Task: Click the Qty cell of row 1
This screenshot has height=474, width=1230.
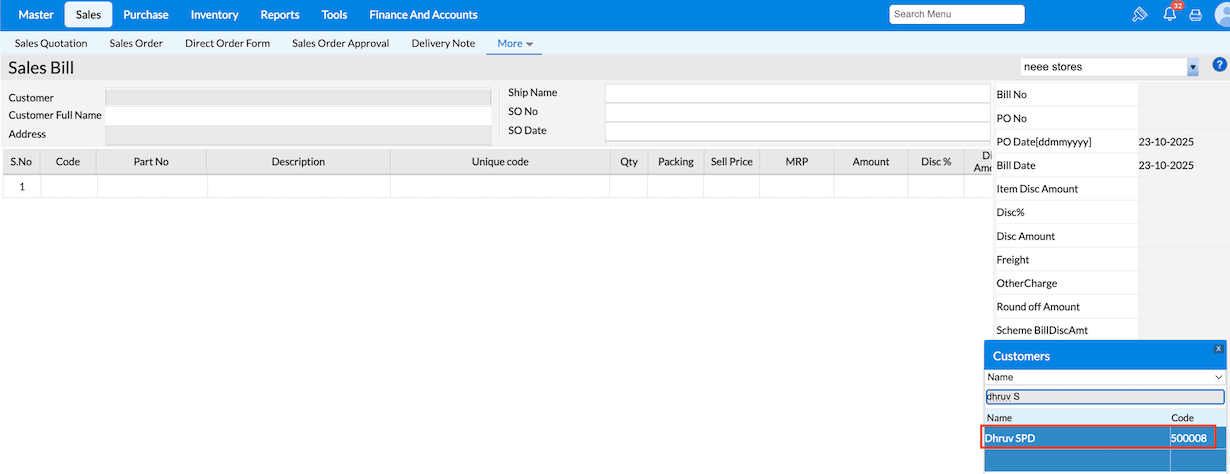Action: pyautogui.click(x=628, y=187)
